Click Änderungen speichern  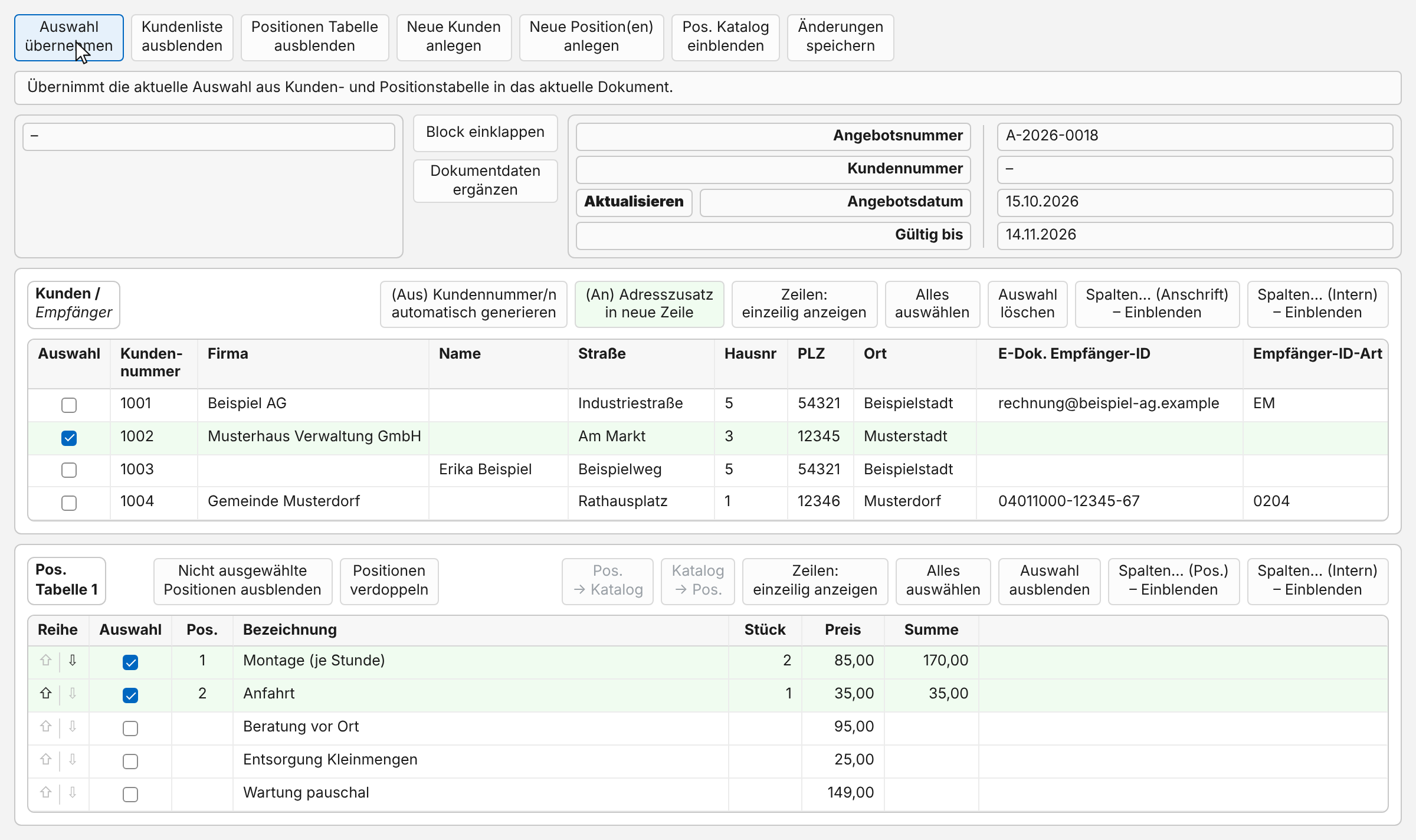841,37
